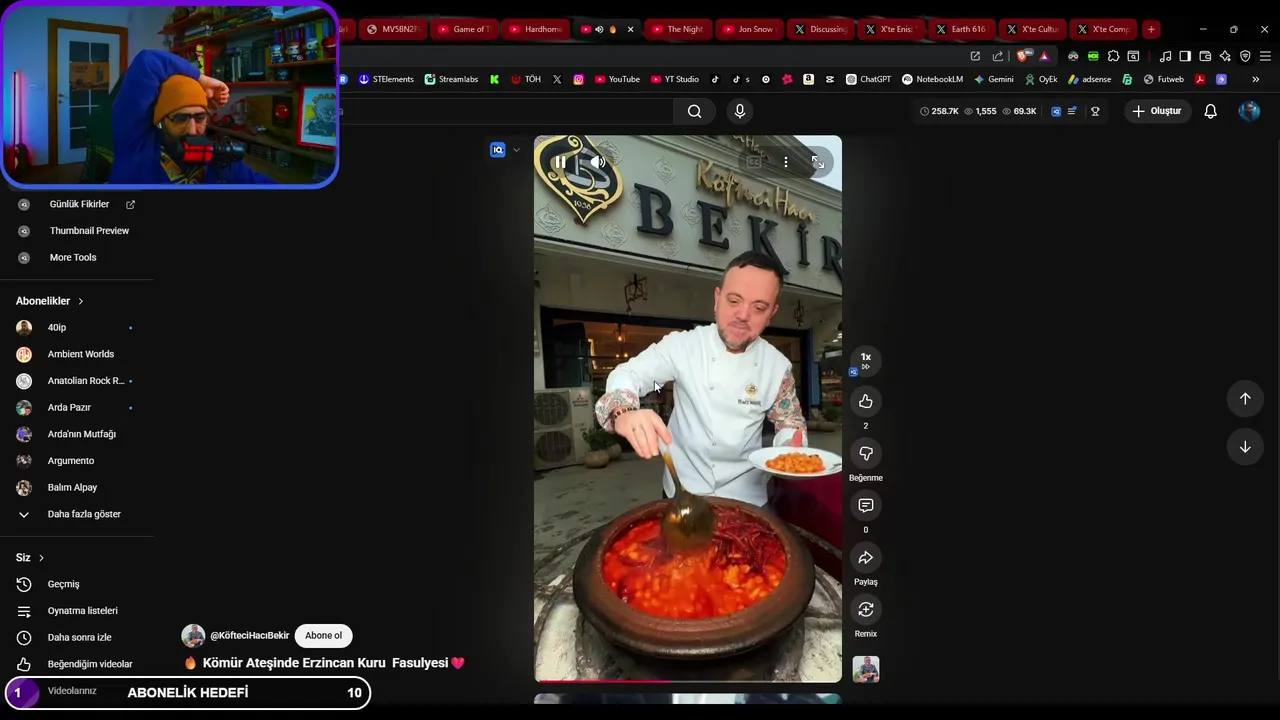Switch to the Jon Snow tab
This screenshot has width=1280, height=720.
point(750,29)
